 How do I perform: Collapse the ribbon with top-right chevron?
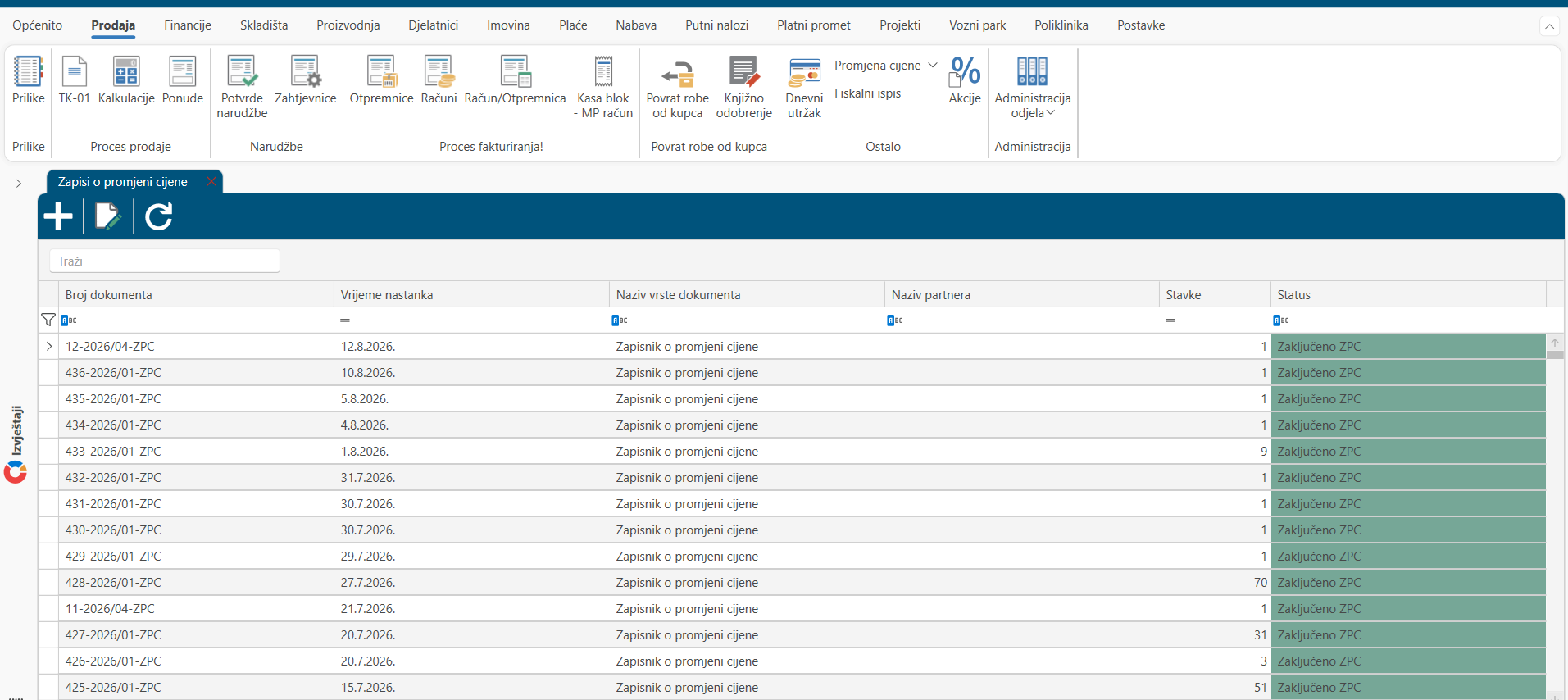coord(1549,26)
